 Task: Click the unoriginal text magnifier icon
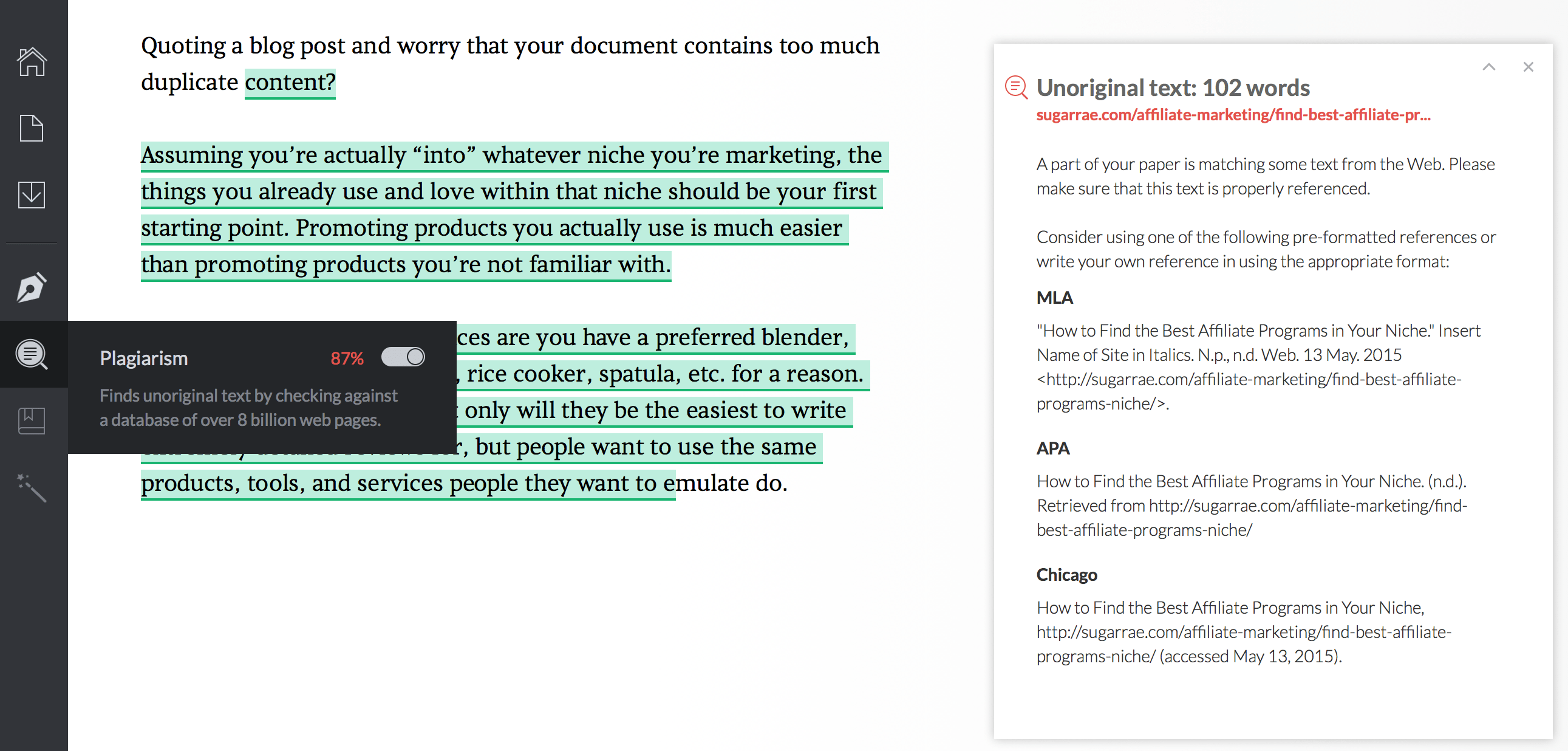1016,87
